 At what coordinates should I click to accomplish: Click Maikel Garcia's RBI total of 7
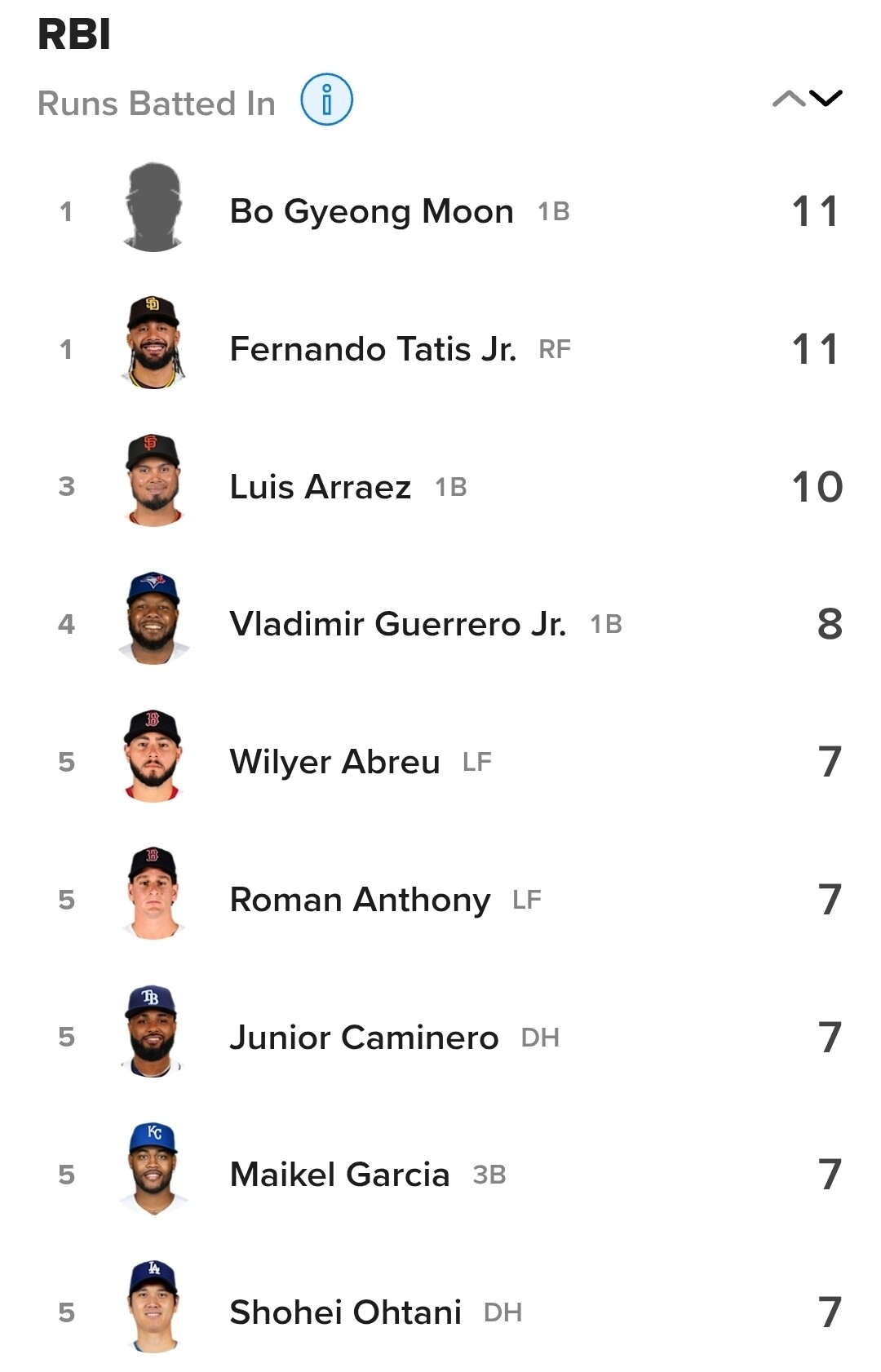830,1175
